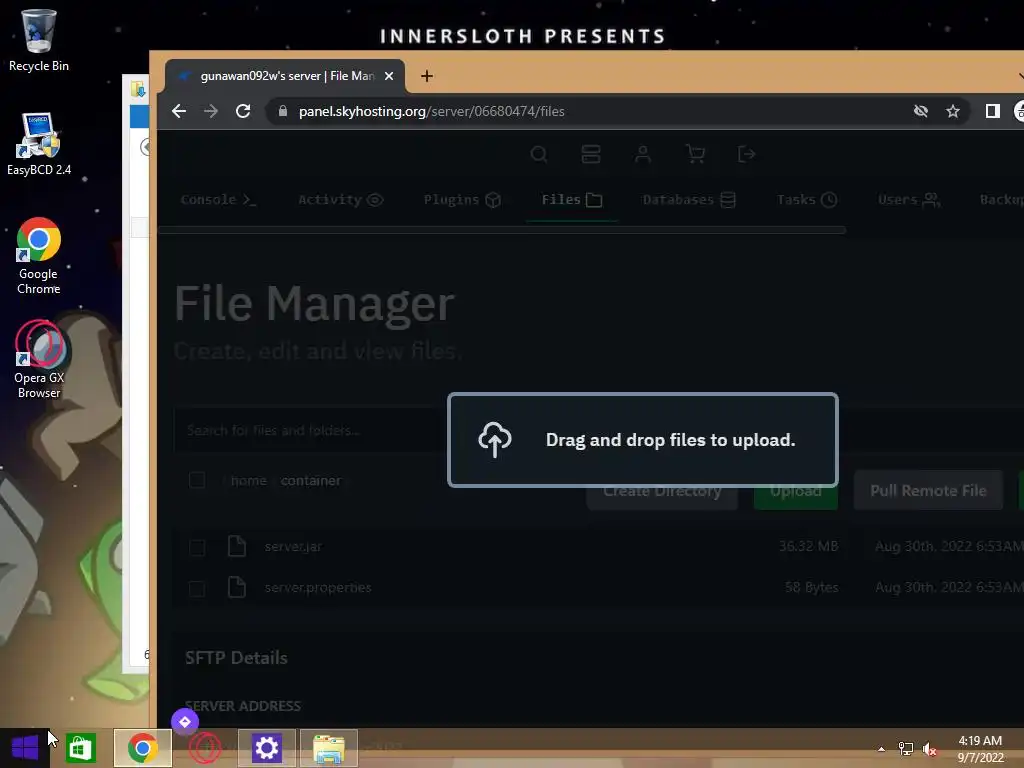Show hidden tray icons with the arrow
This screenshot has width=1024, height=768.
pyautogui.click(x=881, y=749)
